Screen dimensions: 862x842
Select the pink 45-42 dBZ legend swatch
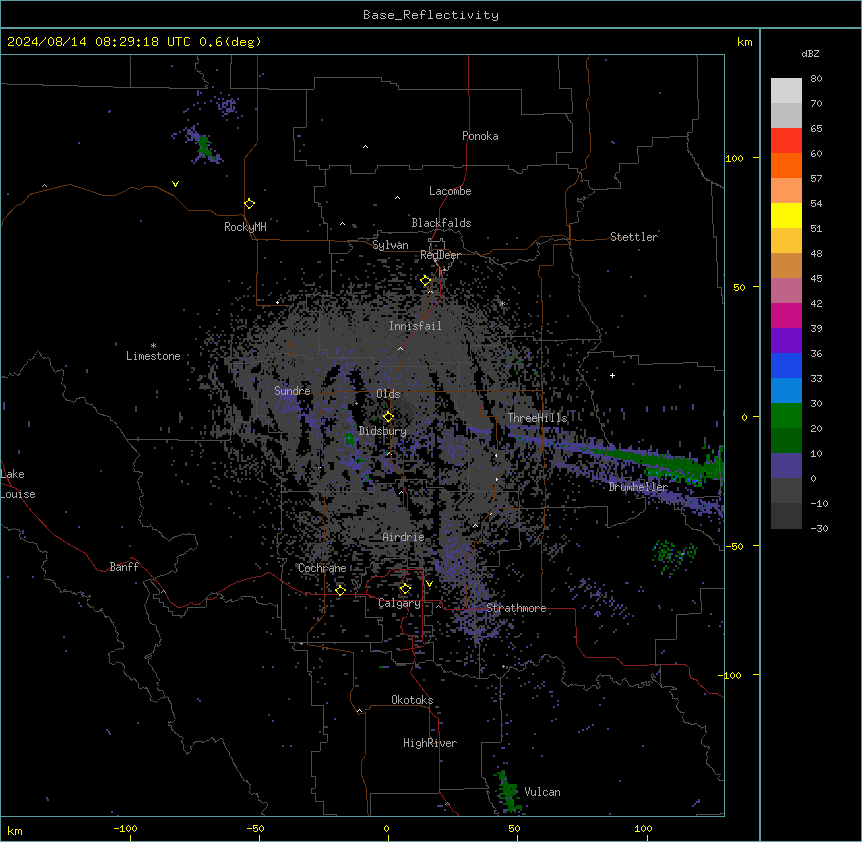tap(786, 290)
